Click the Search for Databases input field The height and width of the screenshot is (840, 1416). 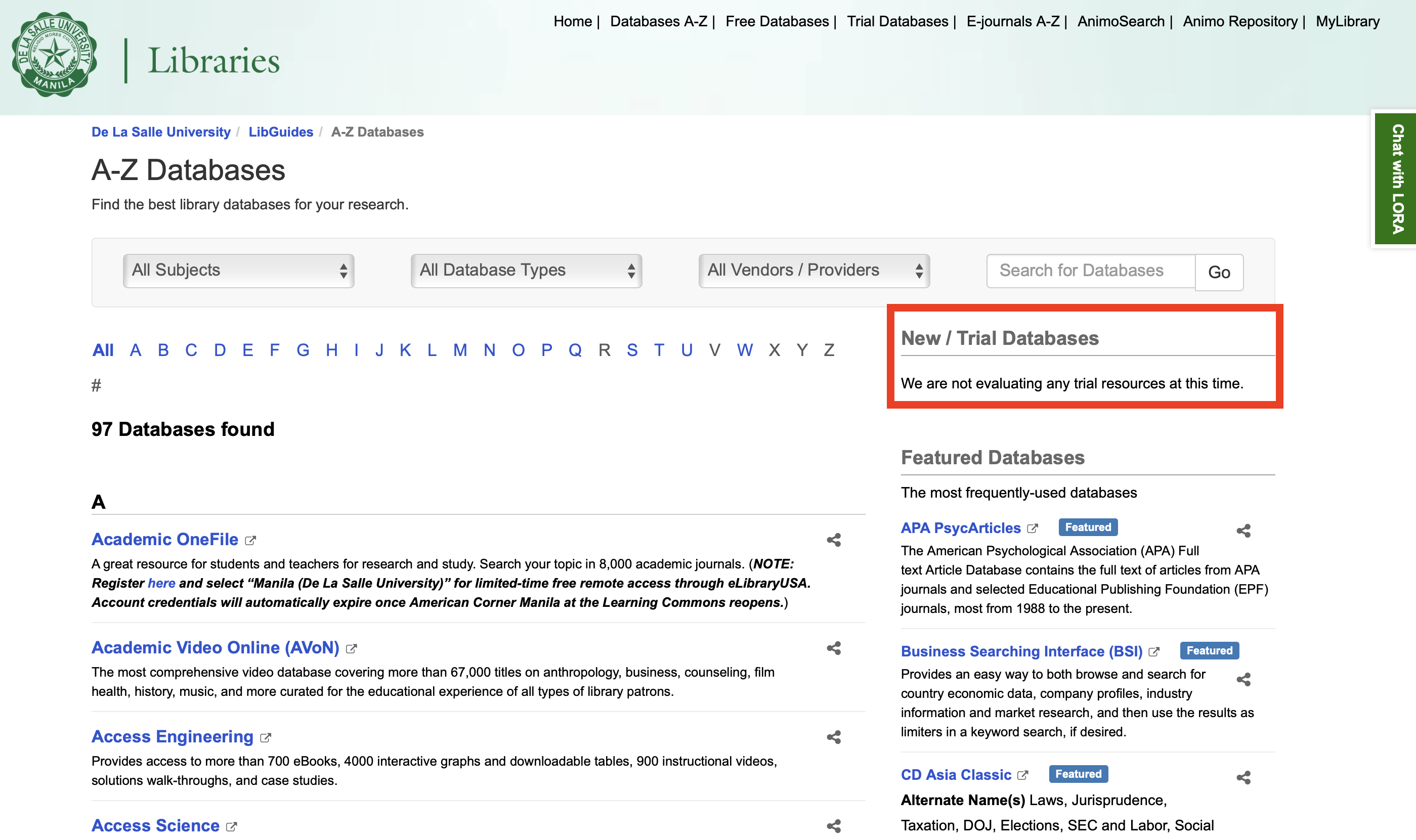click(1090, 271)
